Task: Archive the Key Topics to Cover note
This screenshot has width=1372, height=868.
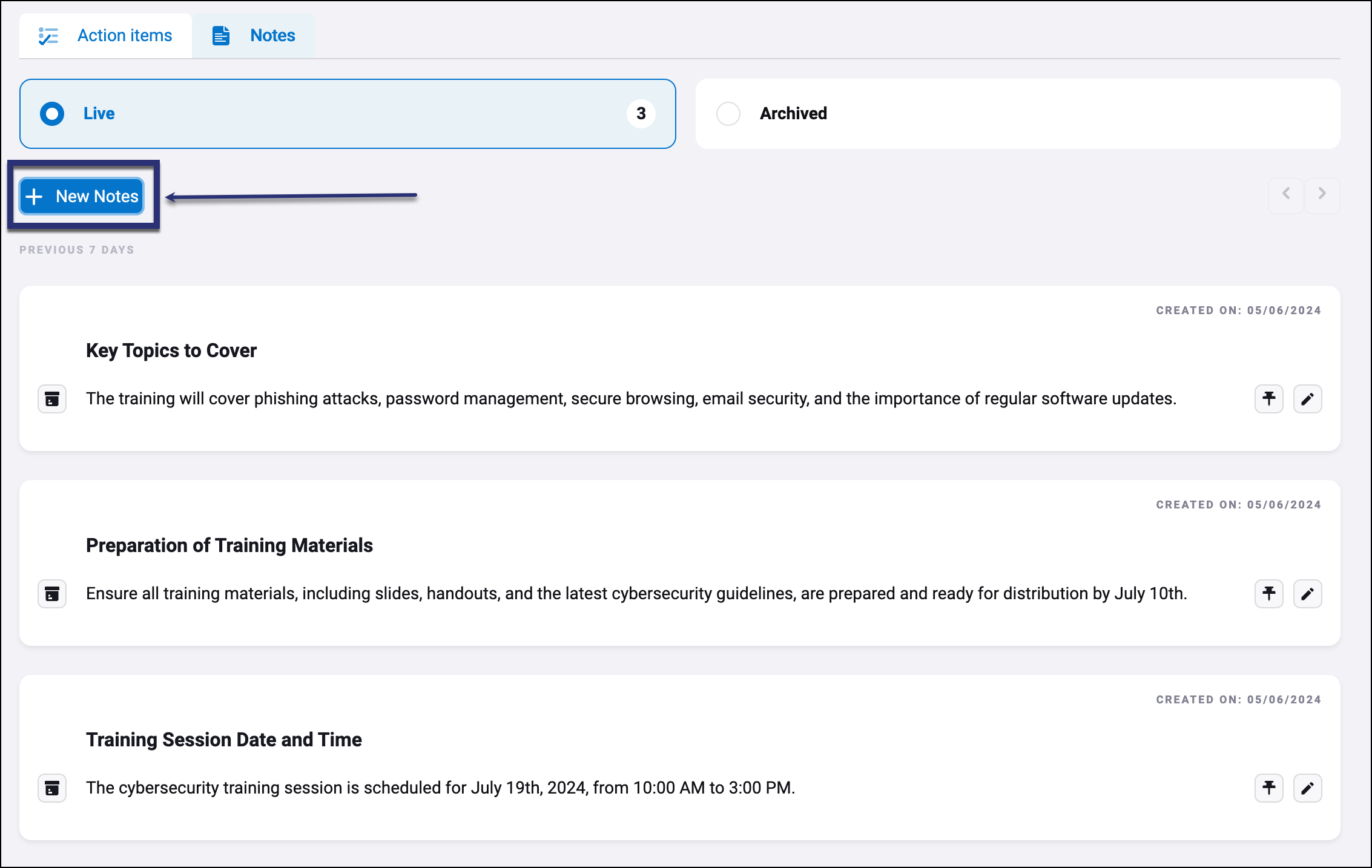Action: [52, 399]
